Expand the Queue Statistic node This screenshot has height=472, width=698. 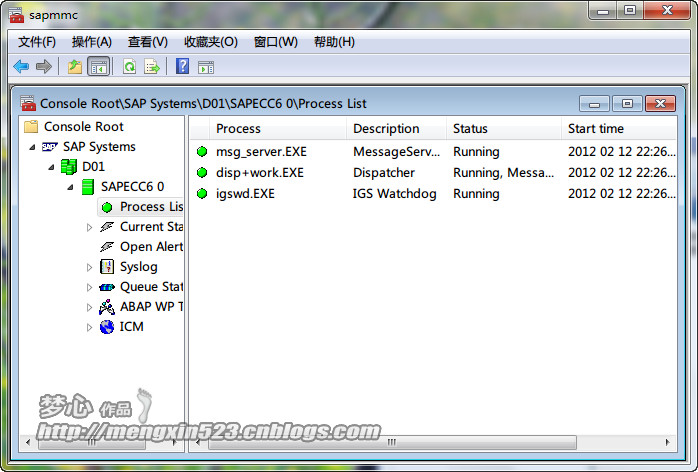point(89,287)
